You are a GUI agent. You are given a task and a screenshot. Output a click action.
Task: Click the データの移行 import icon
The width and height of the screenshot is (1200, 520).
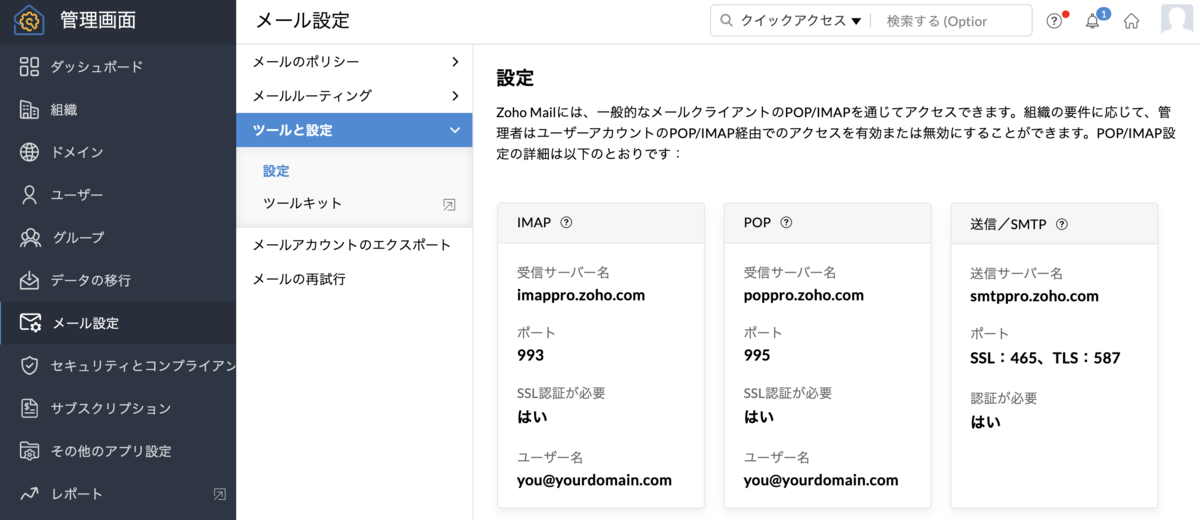[29, 280]
